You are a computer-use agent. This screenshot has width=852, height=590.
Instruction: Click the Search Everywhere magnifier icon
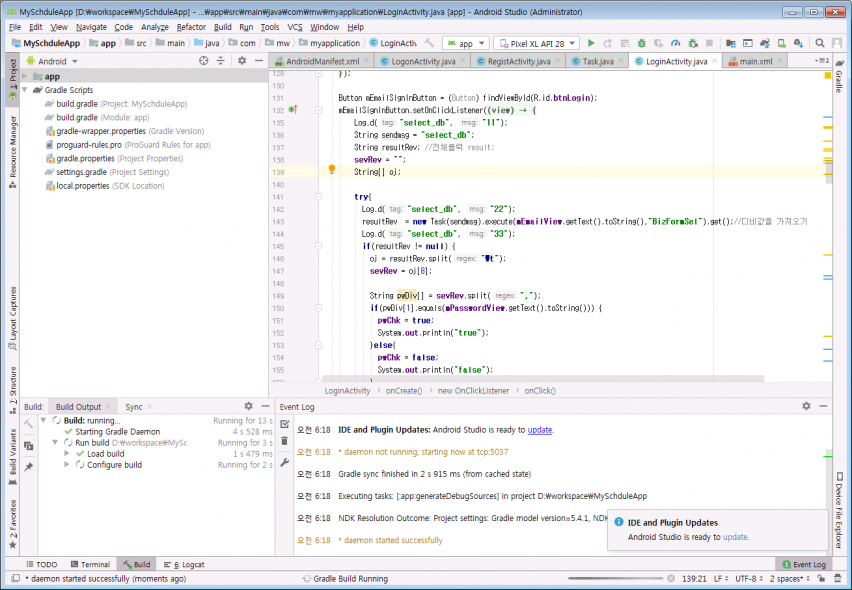tap(820, 43)
